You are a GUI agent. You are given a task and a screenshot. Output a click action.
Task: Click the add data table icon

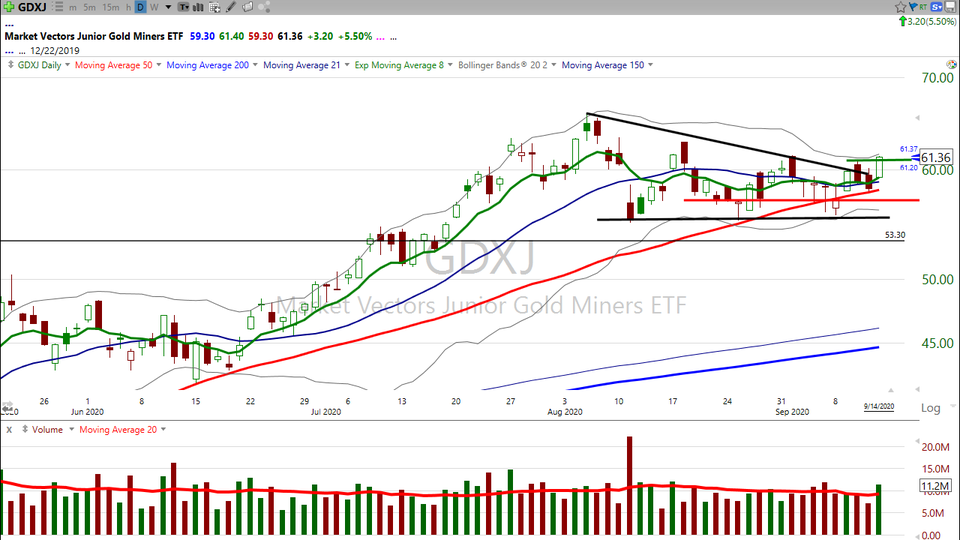pos(214,7)
